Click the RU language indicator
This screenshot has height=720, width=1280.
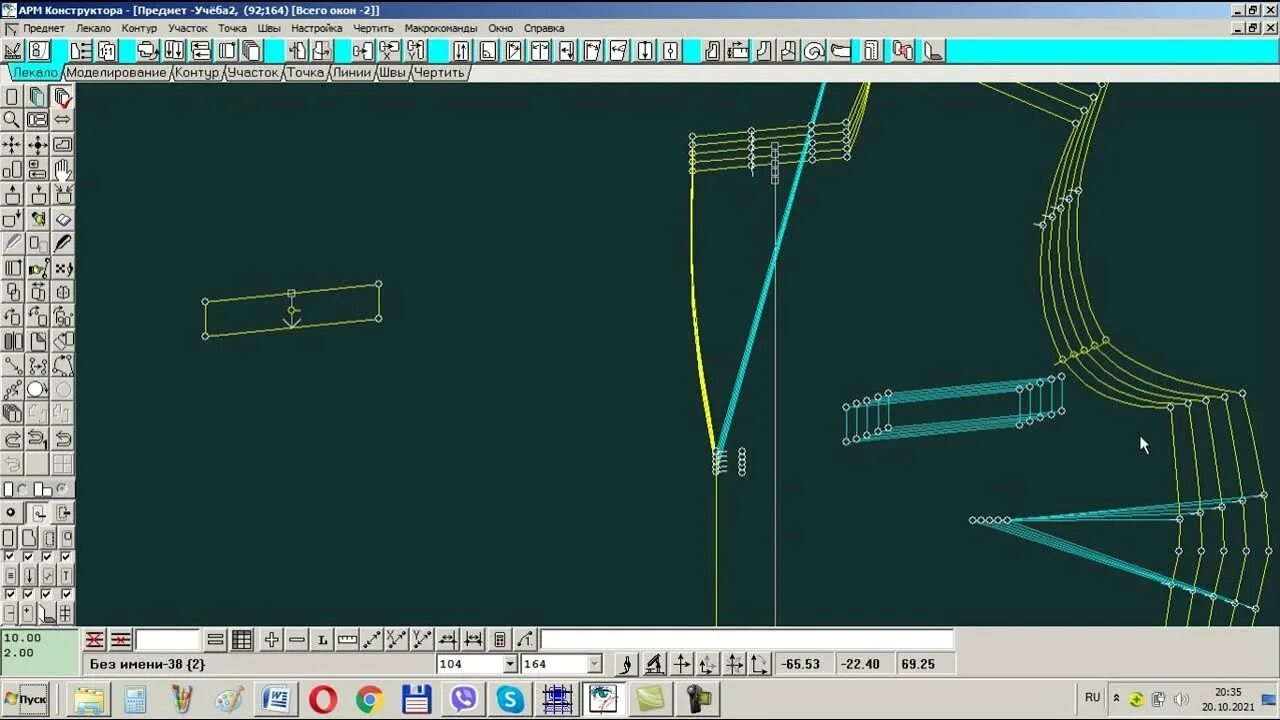1092,697
